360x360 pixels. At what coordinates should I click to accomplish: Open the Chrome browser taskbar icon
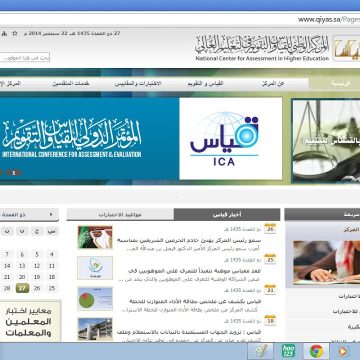coord(316,351)
